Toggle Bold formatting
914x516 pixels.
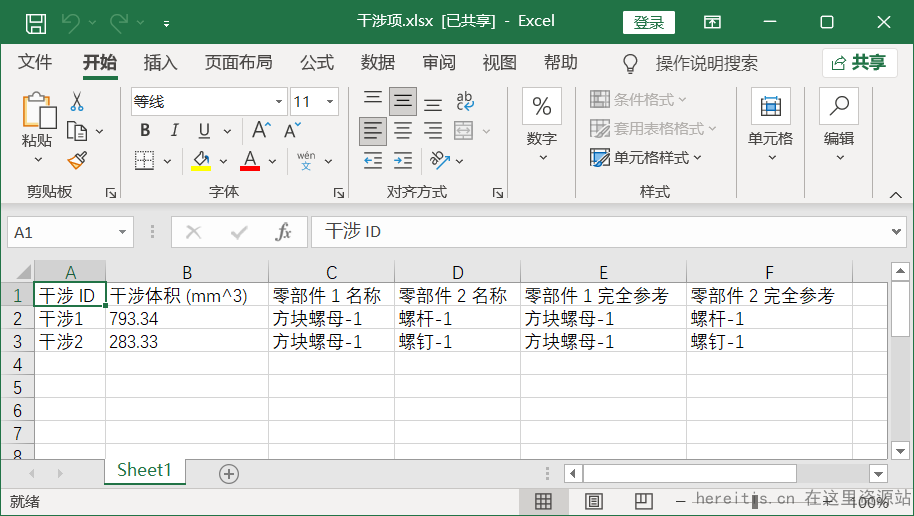(x=145, y=131)
